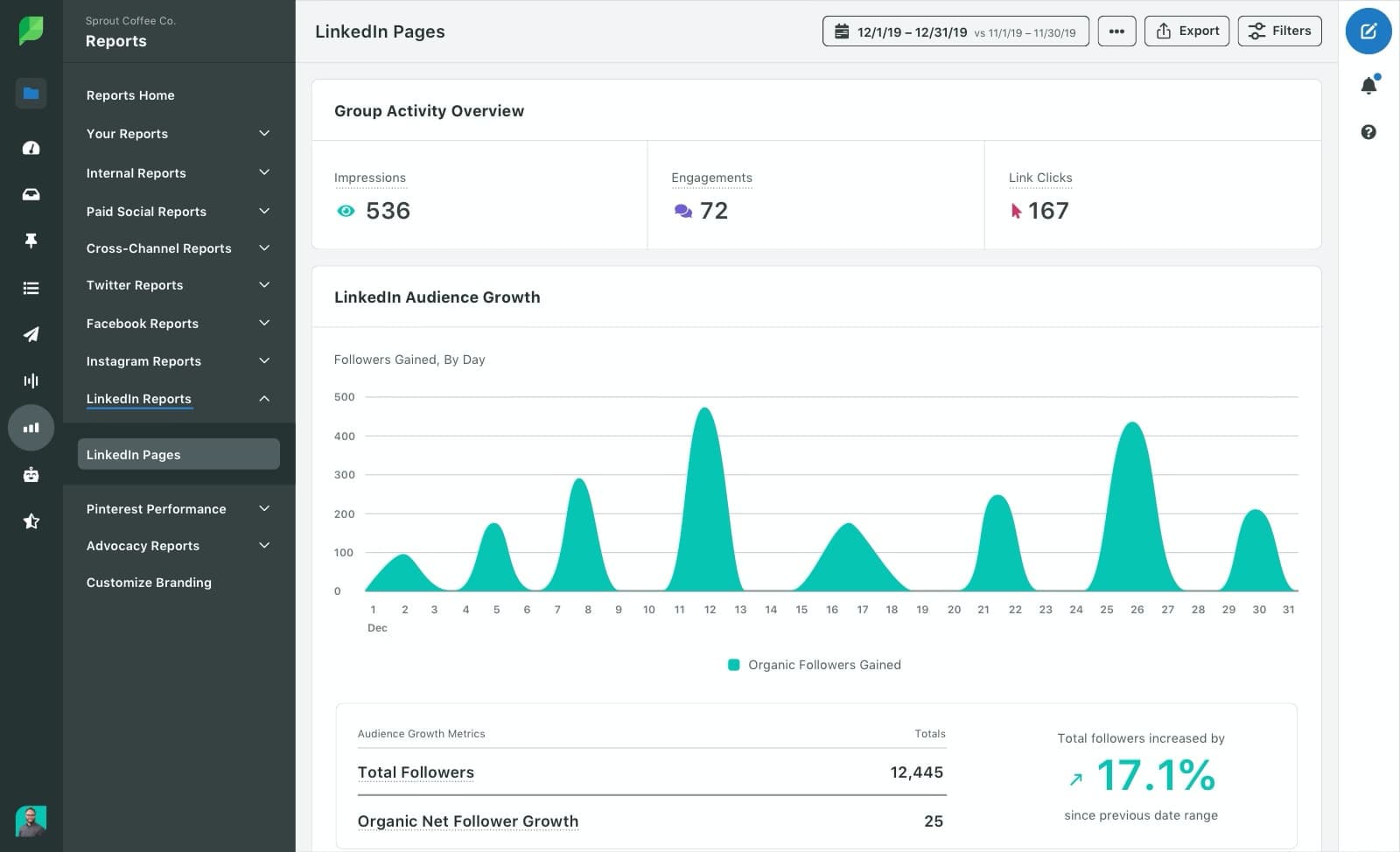Open the bot automation icon in sidebar

coord(31,474)
